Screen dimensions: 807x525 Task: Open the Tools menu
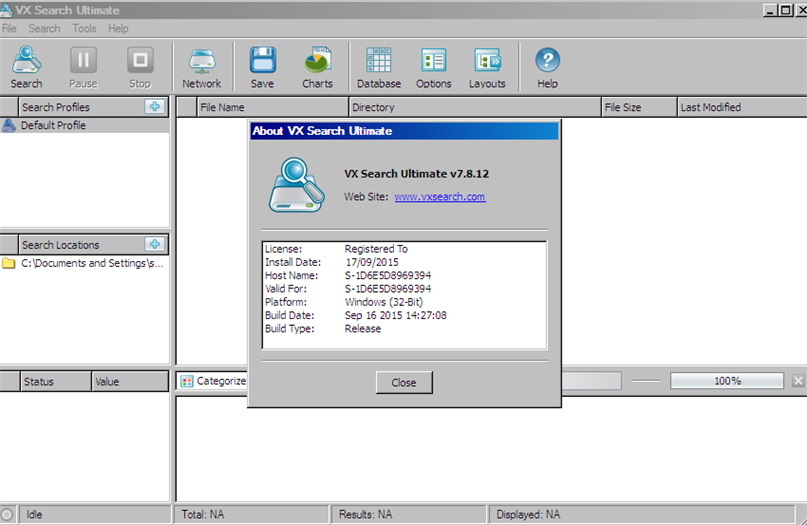[x=84, y=29]
